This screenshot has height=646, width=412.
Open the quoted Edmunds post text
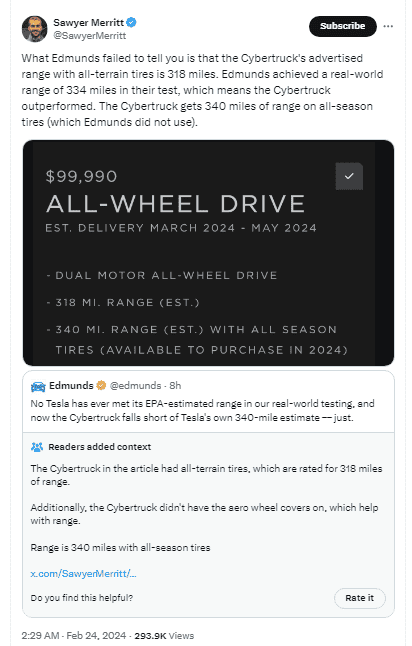(x=202, y=411)
